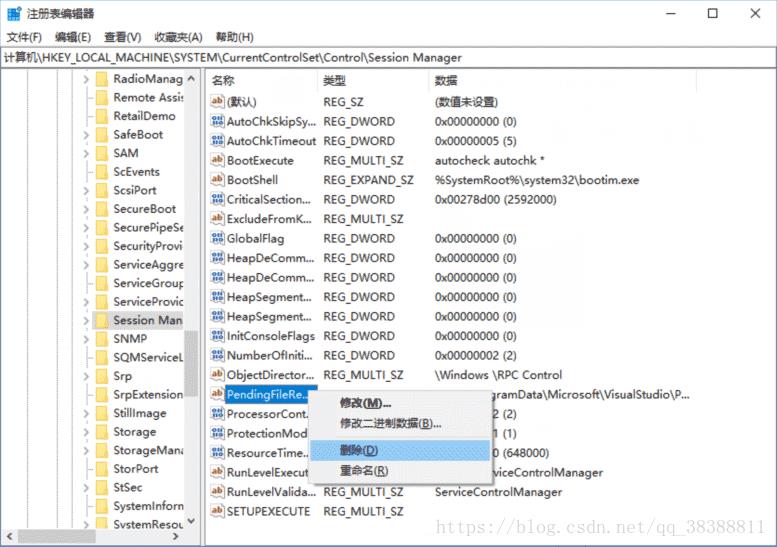Click the GlobalFlag DWORD value icon

217,238
